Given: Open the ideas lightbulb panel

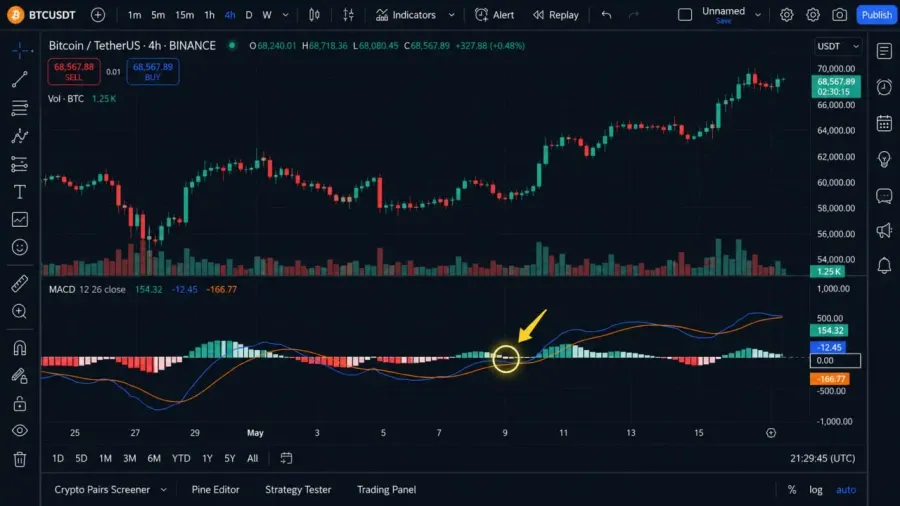Looking at the screenshot, I should tap(885, 159).
